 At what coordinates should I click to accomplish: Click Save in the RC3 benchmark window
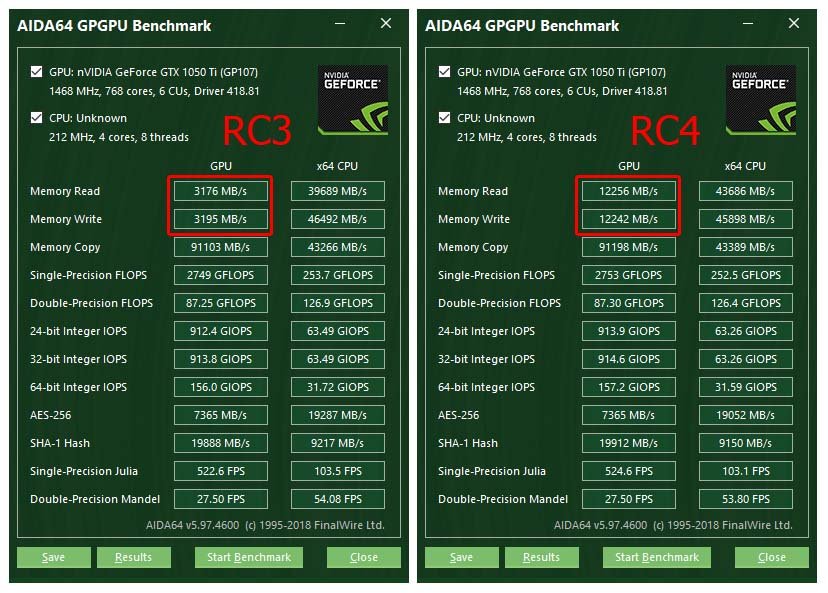coord(54,557)
